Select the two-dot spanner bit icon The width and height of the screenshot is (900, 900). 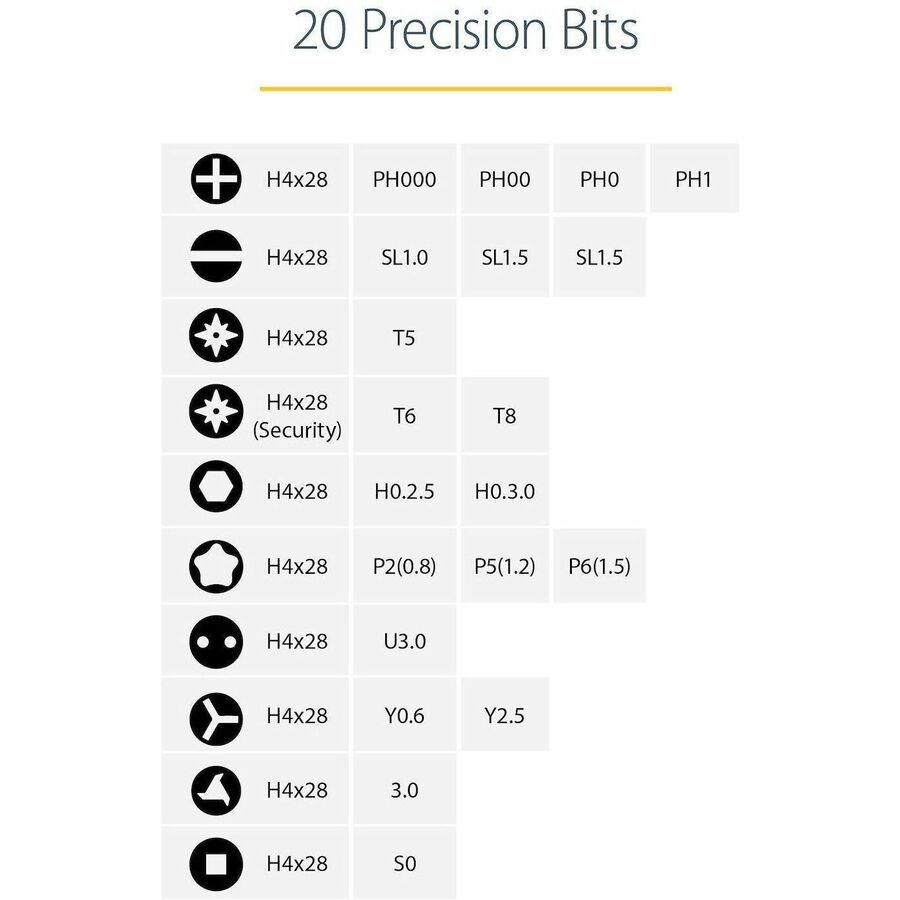216,641
